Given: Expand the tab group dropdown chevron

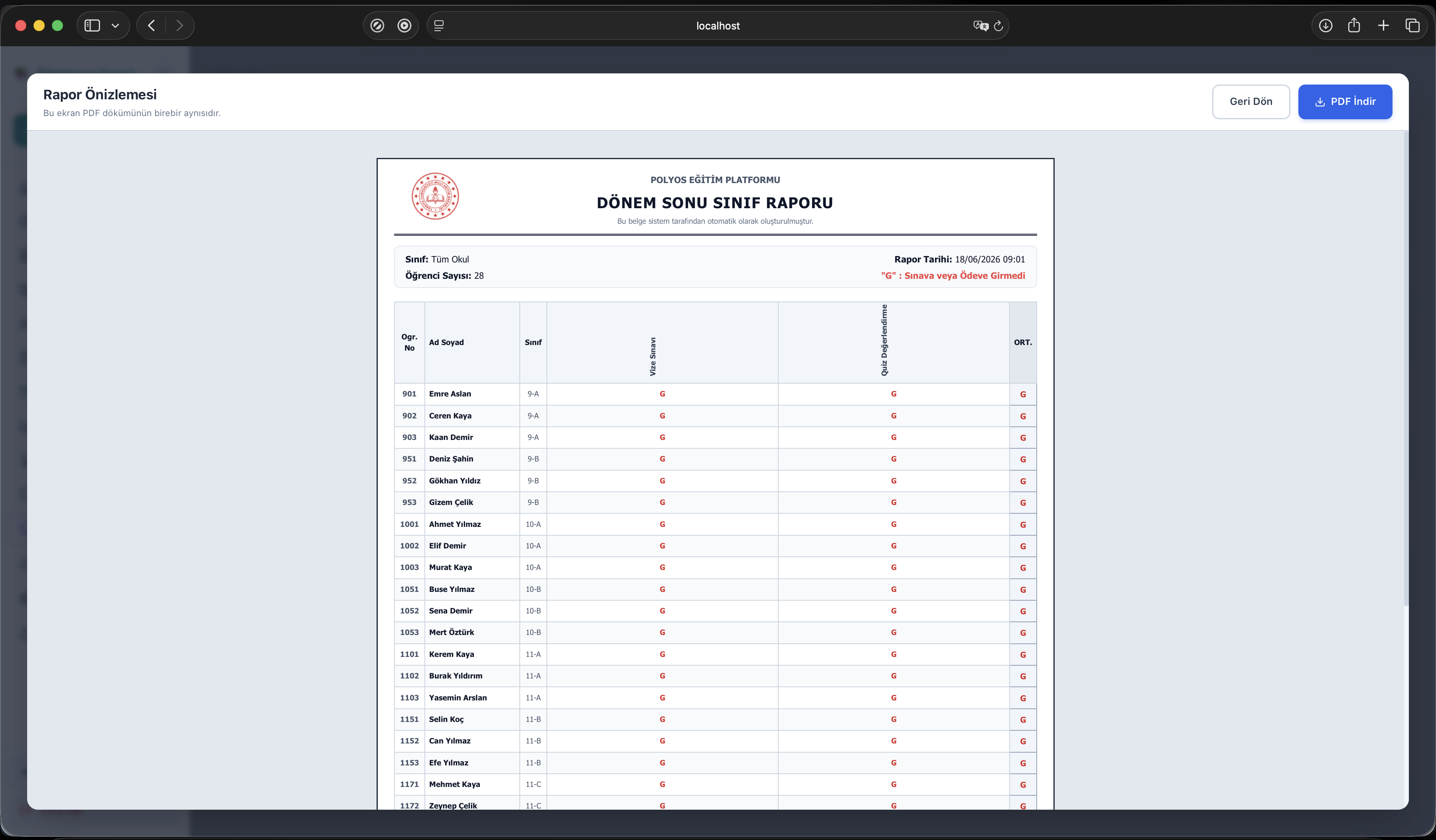Looking at the screenshot, I should point(115,26).
